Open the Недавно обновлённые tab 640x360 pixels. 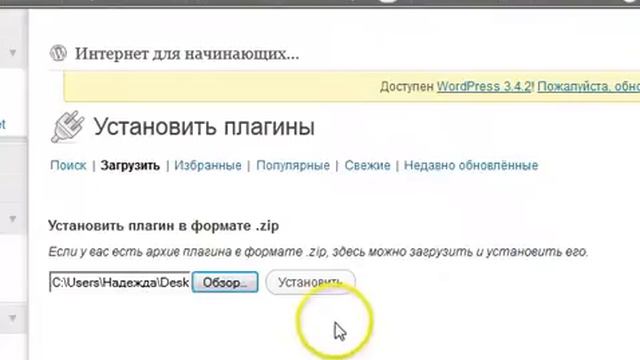click(471, 165)
